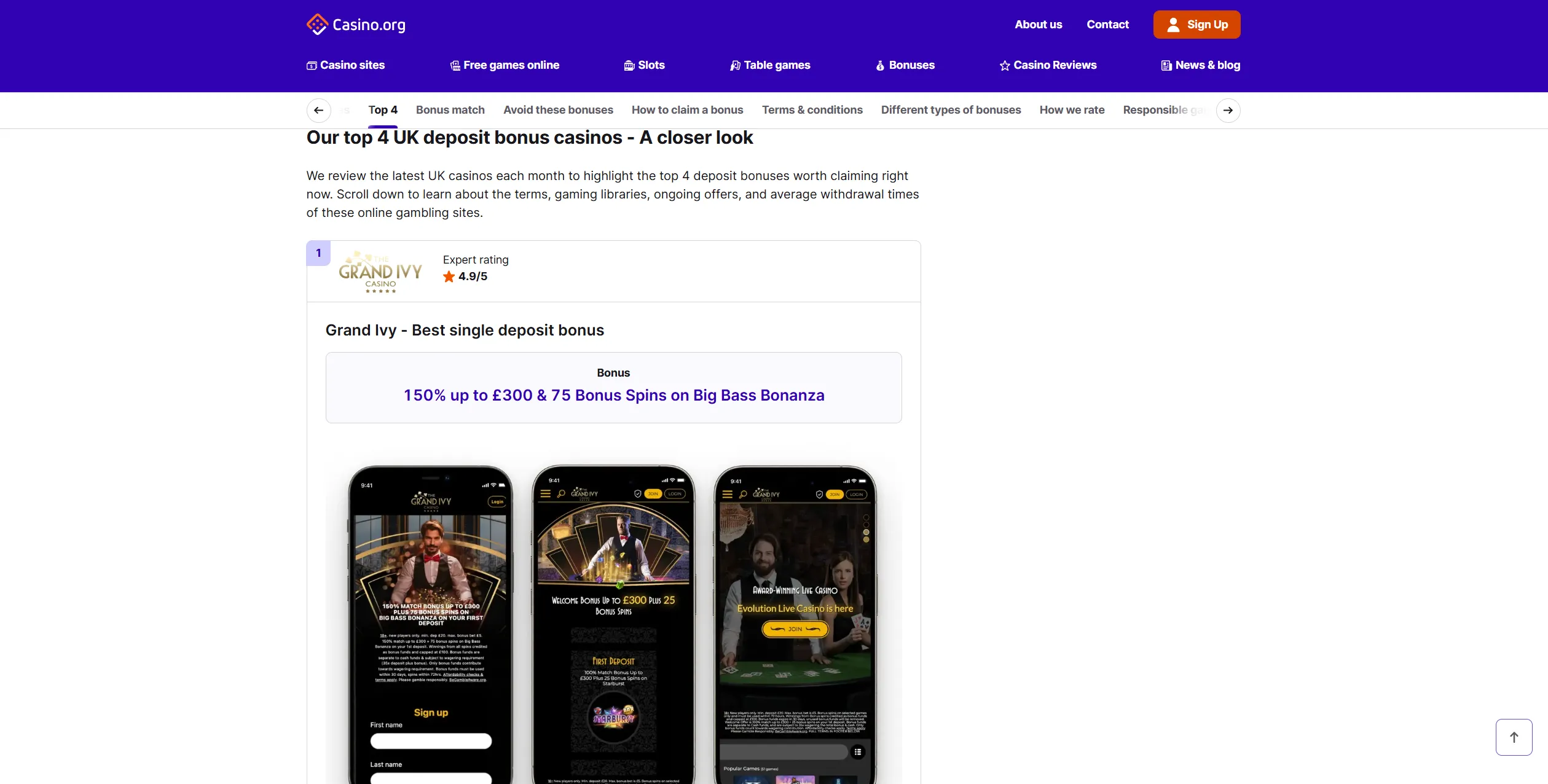Click the Bonuses money bag icon

click(880, 66)
